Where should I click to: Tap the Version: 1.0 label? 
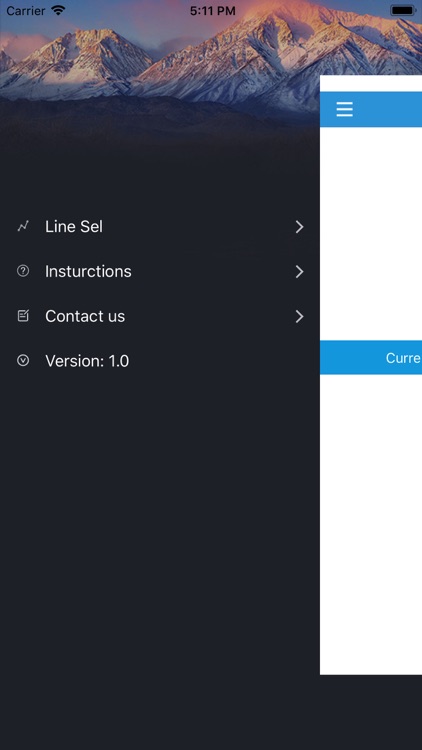87,361
